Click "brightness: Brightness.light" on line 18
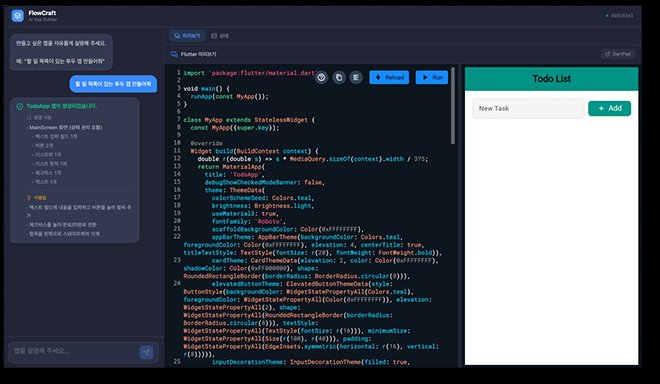Screen dimensions: 660x384 (x=263, y=206)
